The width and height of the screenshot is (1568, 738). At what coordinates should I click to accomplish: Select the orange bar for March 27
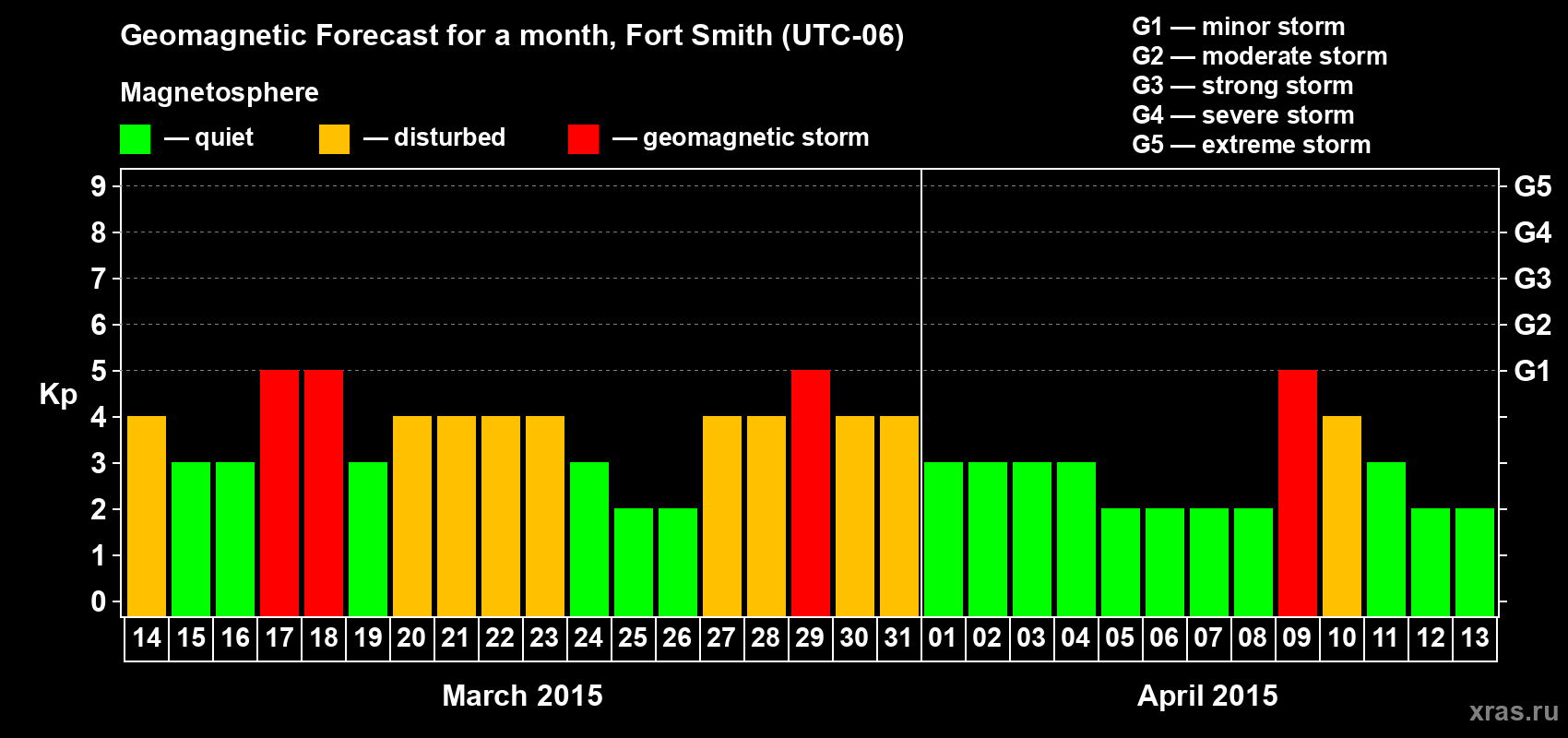(x=722, y=517)
